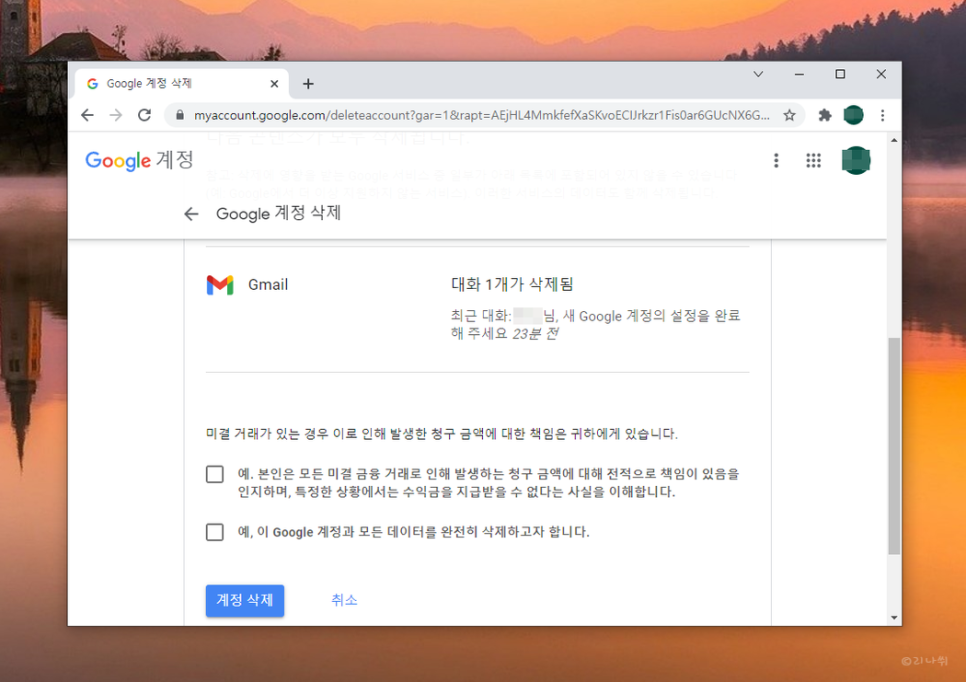Open the tab search chevron dropdown
966x682 pixels.
coord(758,74)
